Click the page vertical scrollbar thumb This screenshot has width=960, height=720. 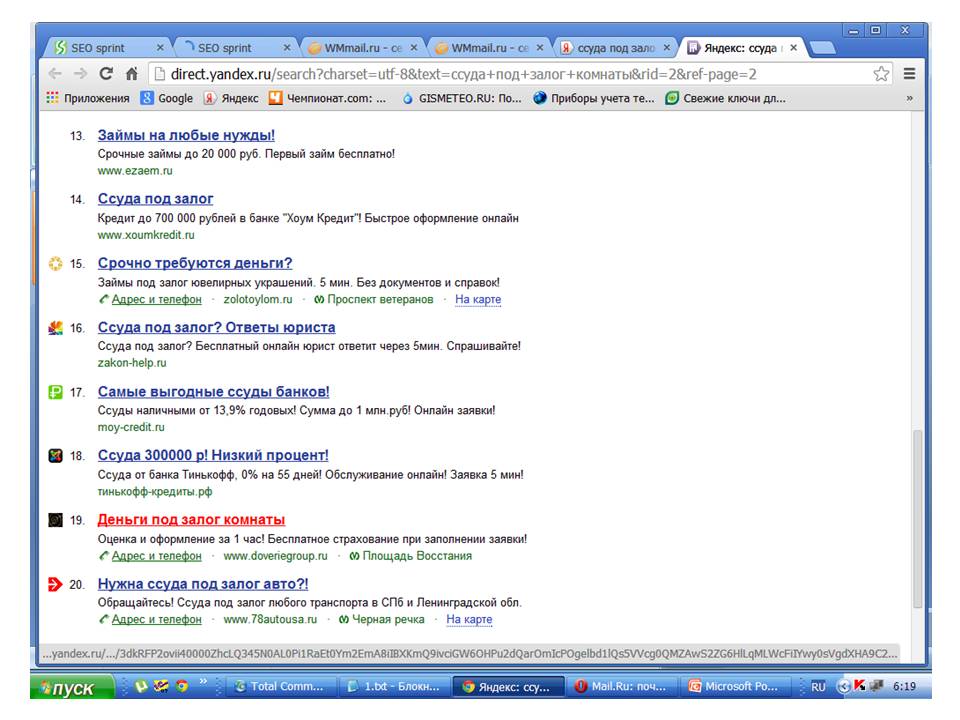917,519
